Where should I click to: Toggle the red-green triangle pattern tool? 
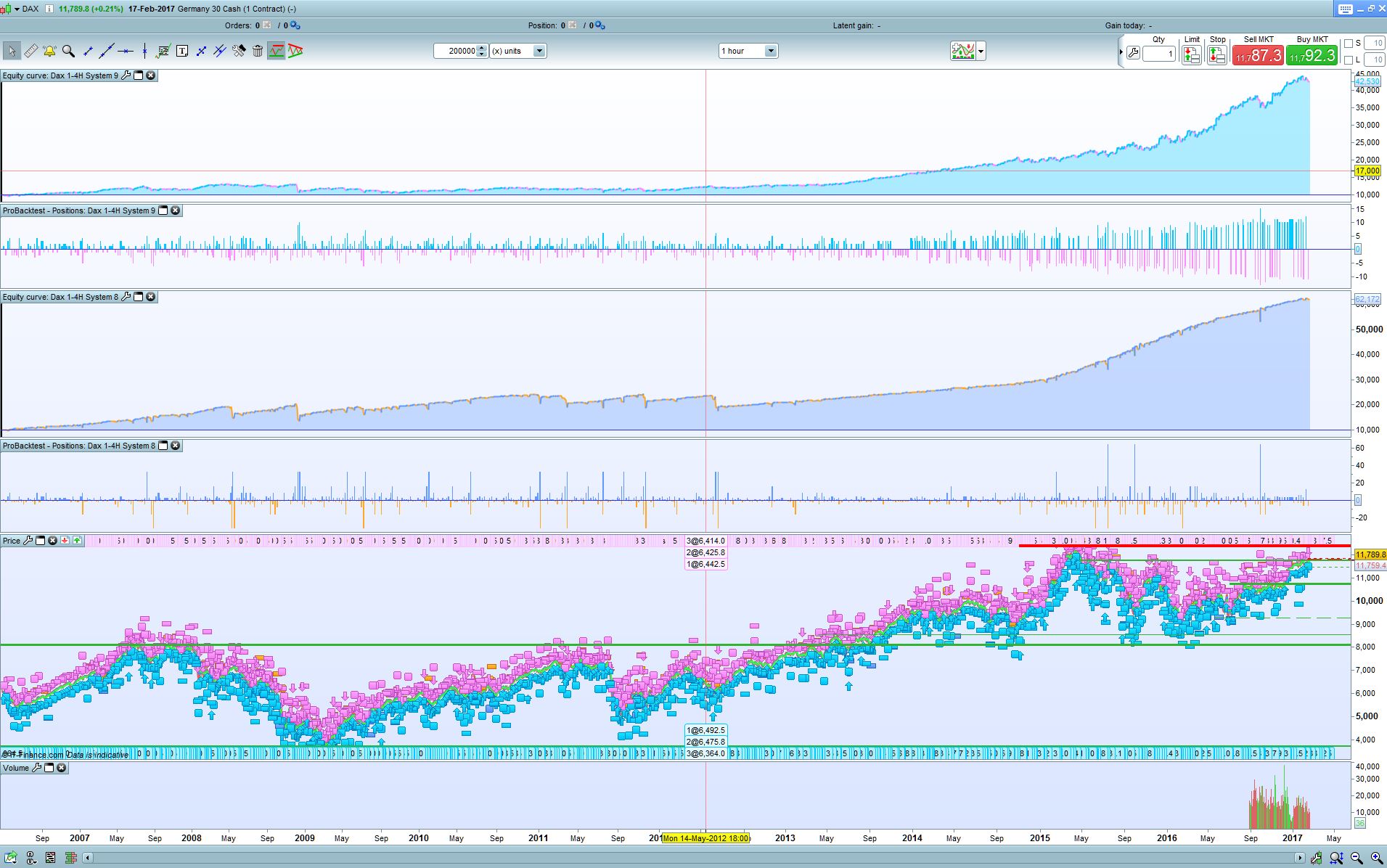click(x=295, y=51)
